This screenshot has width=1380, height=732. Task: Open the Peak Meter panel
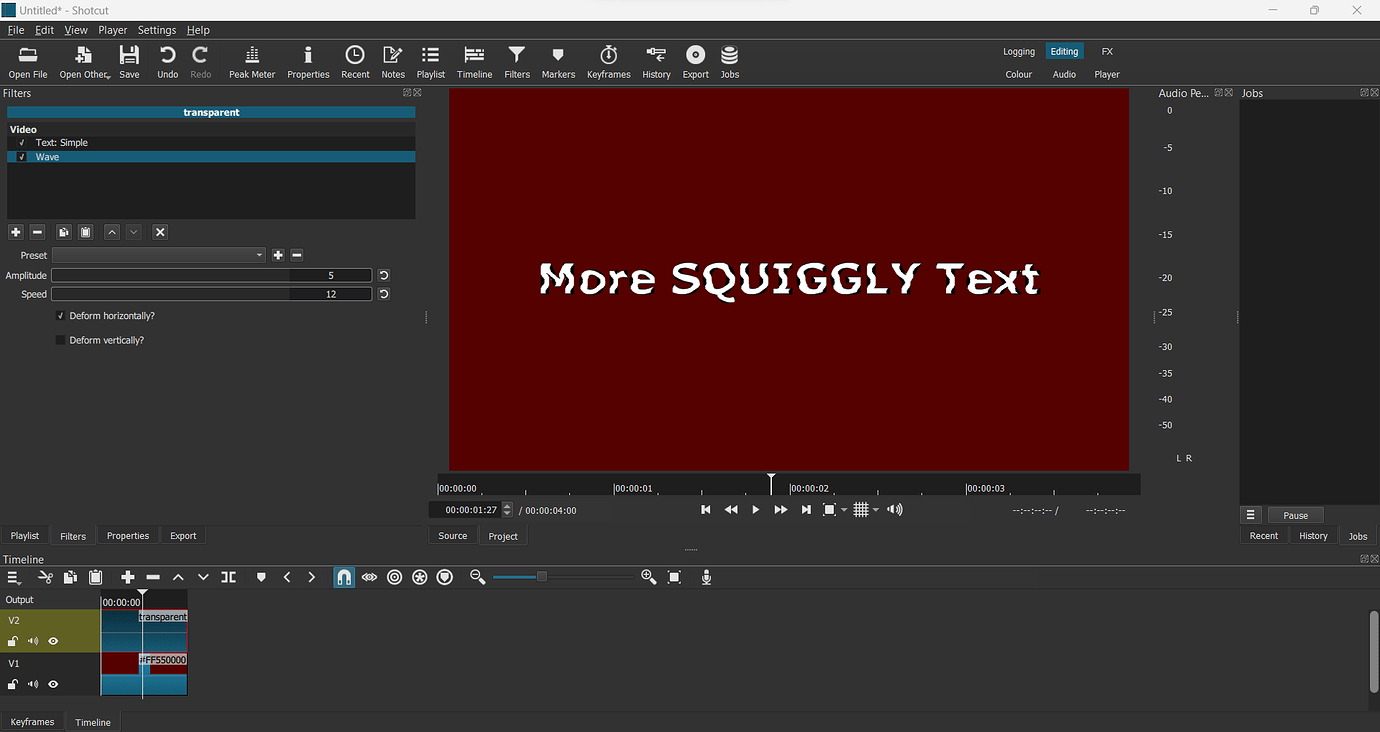pyautogui.click(x=252, y=61)
